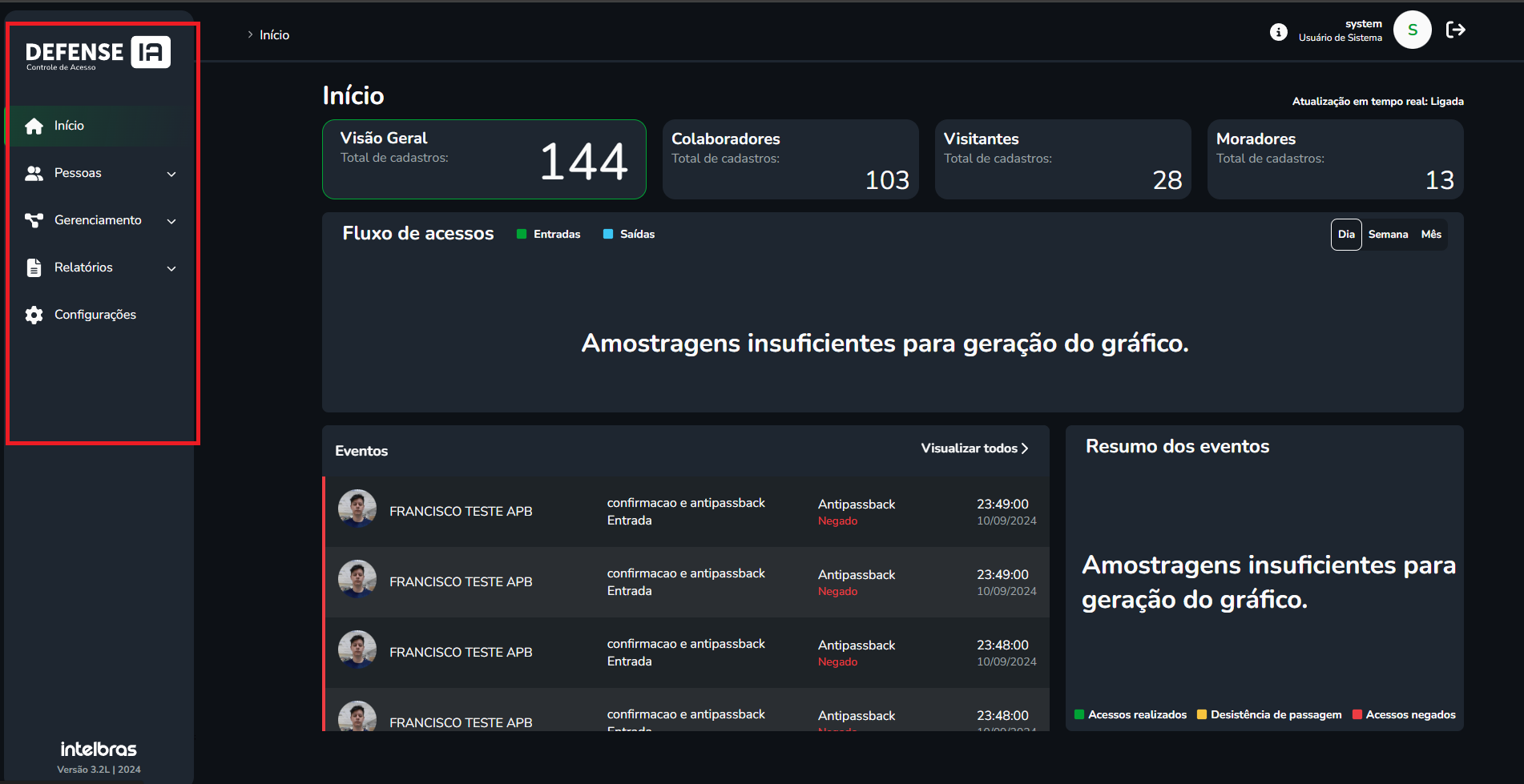Click the Configurações gear icon
This screenshot has height=784, width=1524.
pos(34,315)
